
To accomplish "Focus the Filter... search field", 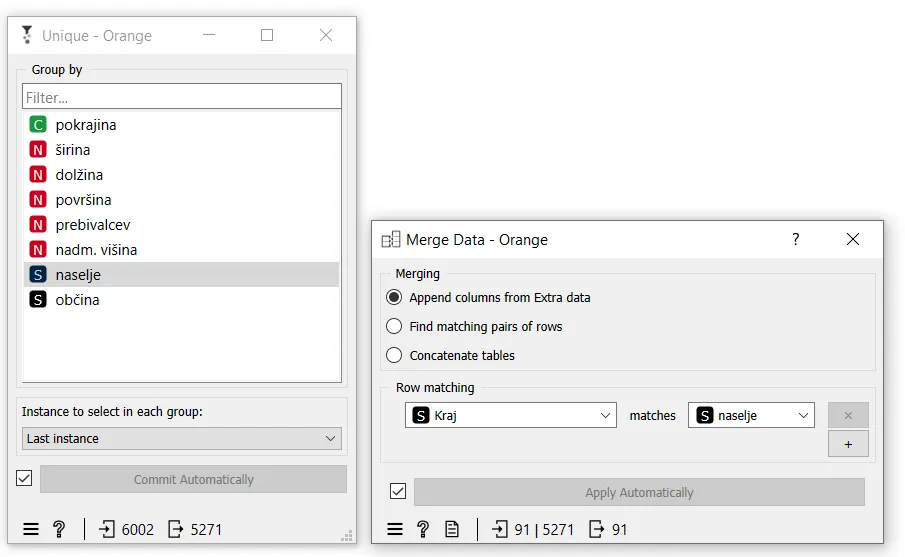I will [182, 97].
